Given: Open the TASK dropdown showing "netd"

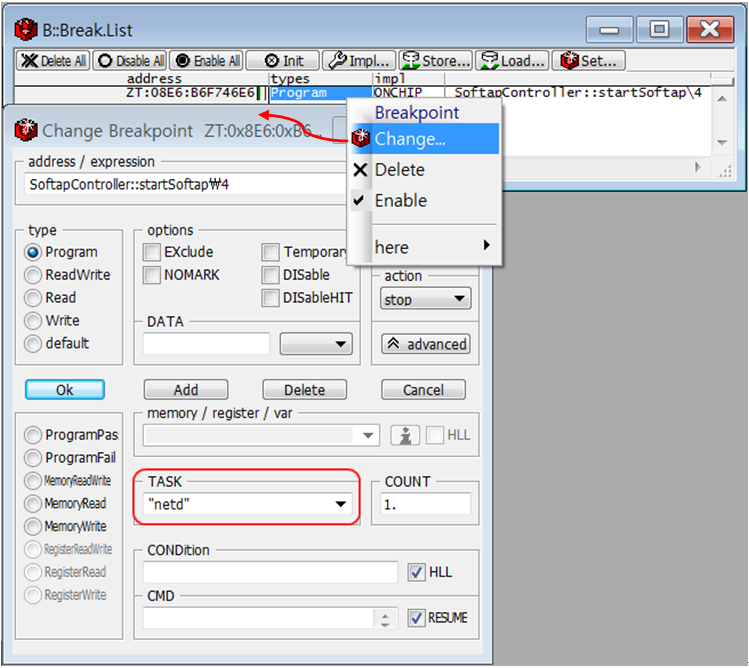Looking at the screenshot, I should pyautogui.click(x=341, y=505).
